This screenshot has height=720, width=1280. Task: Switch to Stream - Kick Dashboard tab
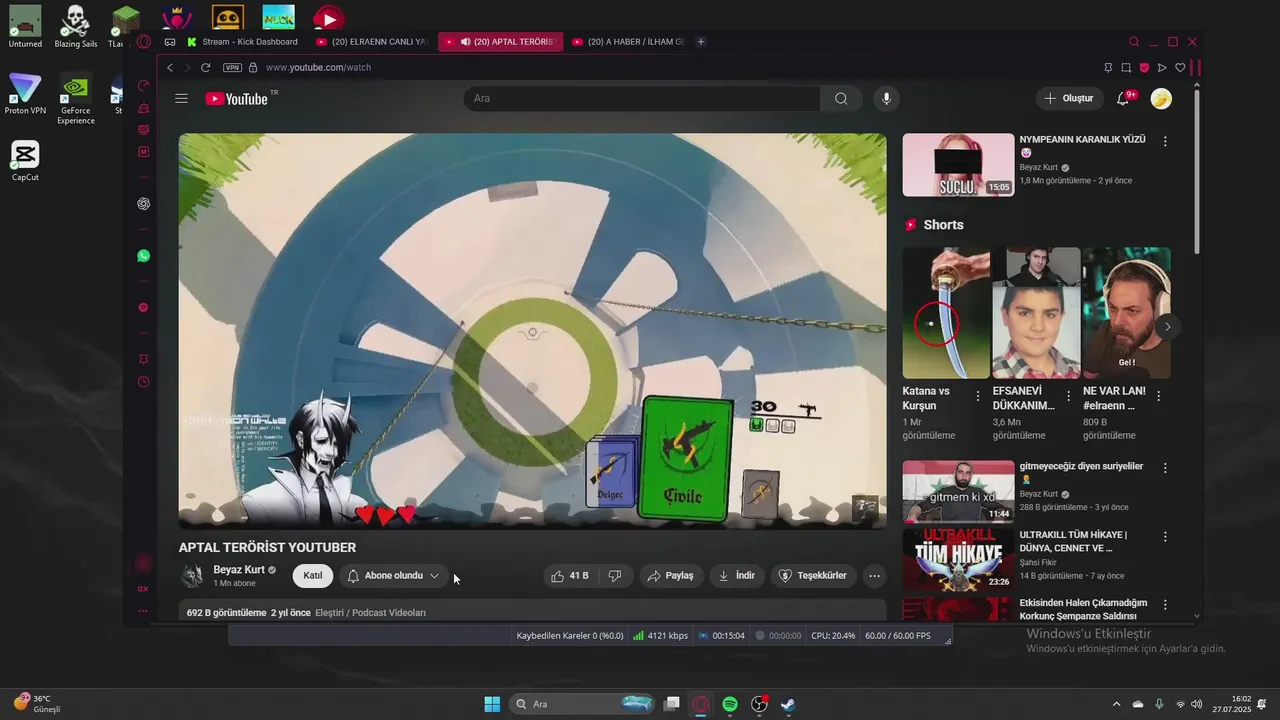243,42
